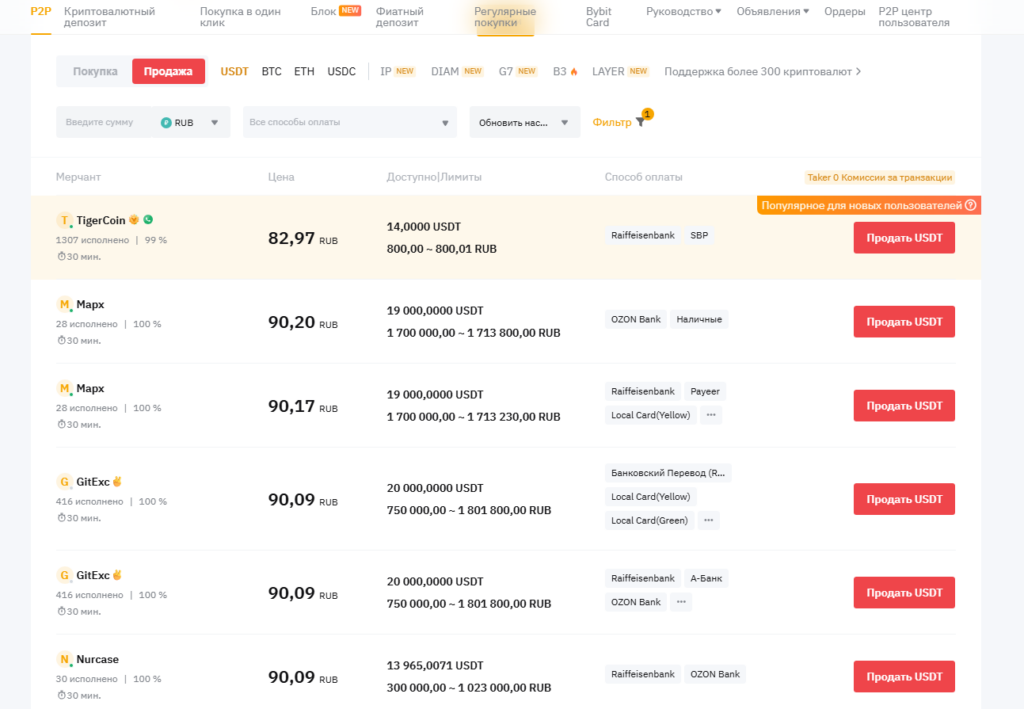Click the 82,97 RUB price
This screenshot has height=709, width=1024.
click(302, 238)
